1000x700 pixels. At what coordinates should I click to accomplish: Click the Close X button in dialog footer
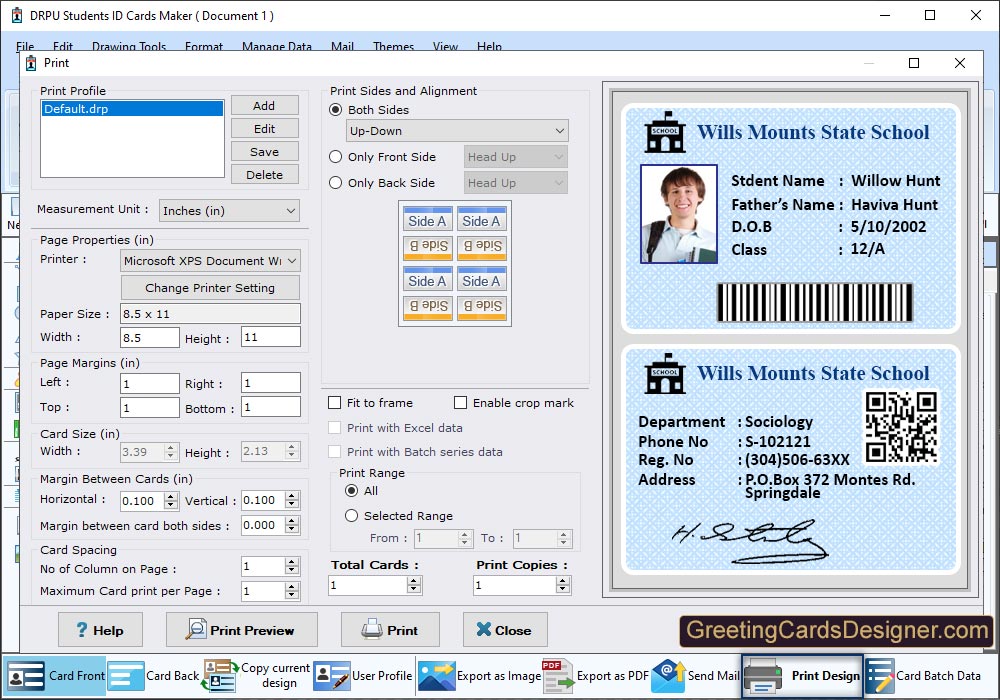[x=505, y=630]
